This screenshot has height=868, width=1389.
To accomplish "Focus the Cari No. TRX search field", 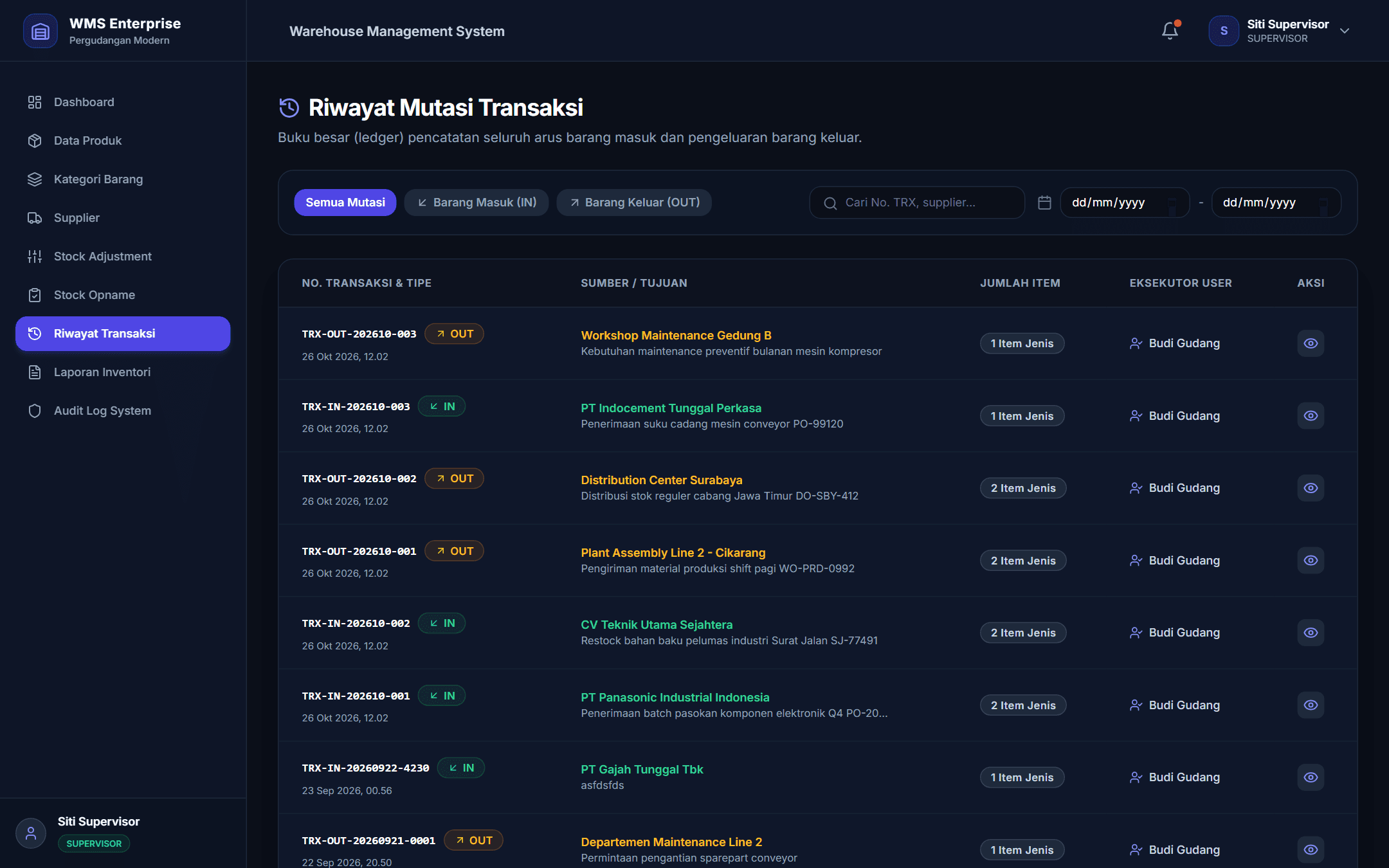I will (917, 203).
